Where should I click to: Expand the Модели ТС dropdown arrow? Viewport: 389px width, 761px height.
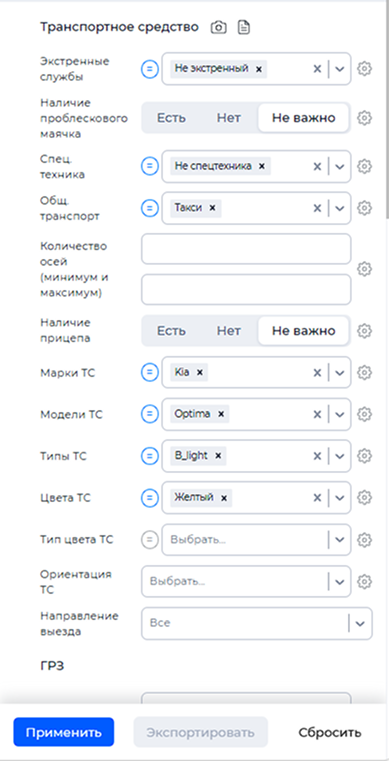(x=340, y=414)
